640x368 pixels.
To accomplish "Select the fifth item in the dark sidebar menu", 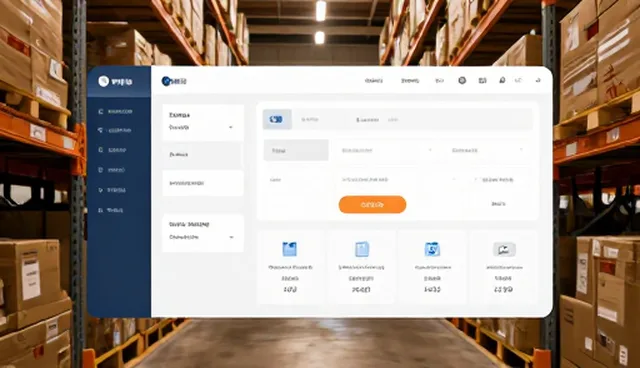I will tap(112, 190).
